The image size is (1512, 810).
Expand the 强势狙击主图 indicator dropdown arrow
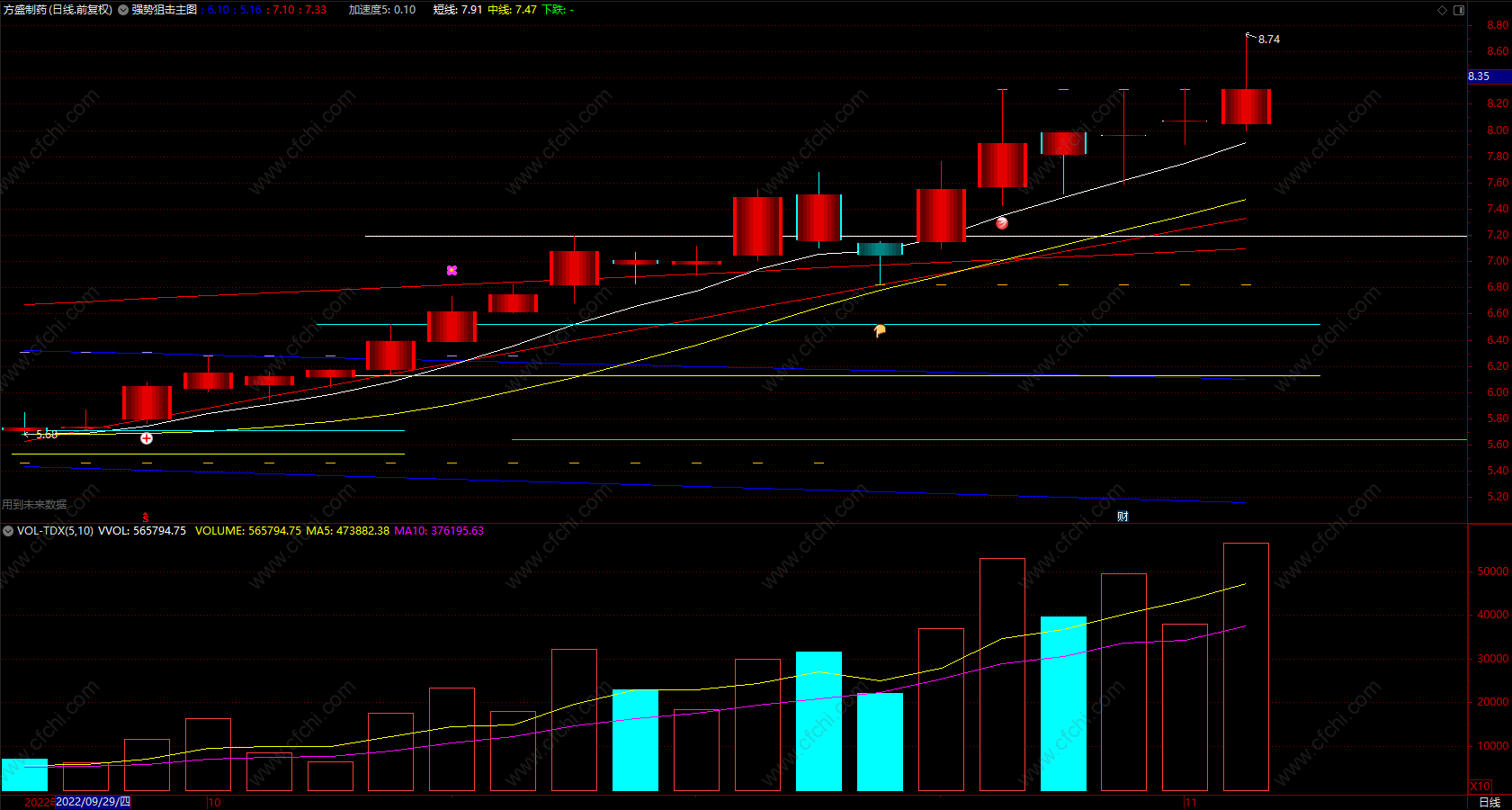[123, 10]
